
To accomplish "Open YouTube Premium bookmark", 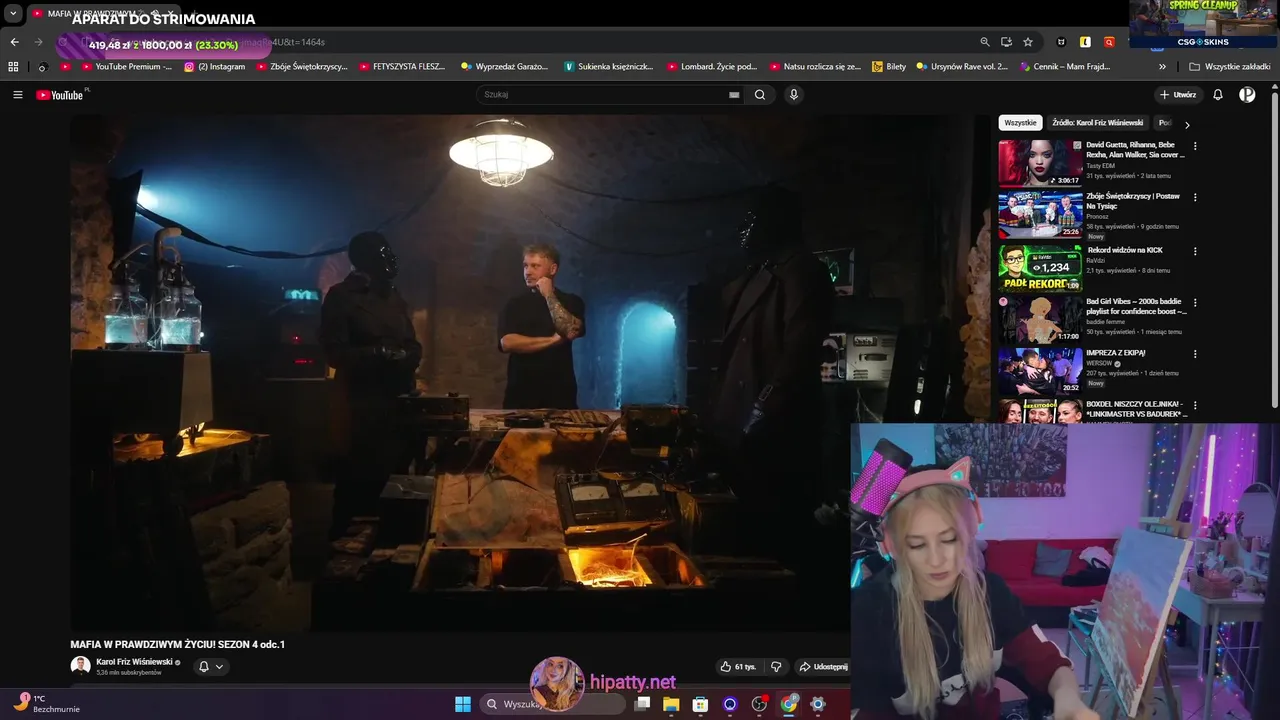I will pos(126,67).
